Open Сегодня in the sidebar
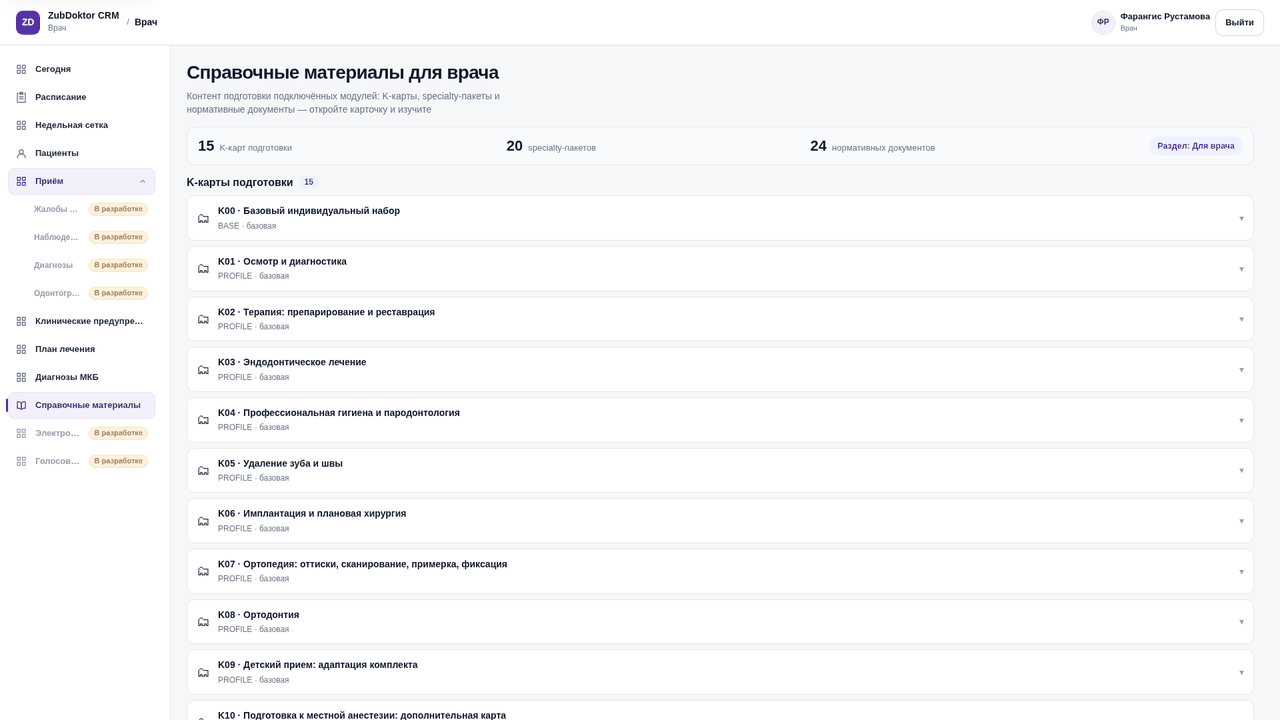The height and width of the screenshot is (720, 1280). (x=81, y=69)
